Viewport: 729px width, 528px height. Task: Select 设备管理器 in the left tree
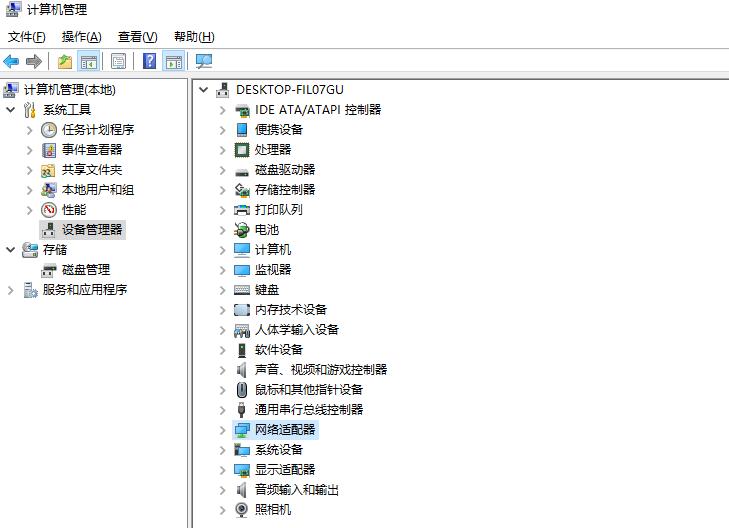pos(92,230)
